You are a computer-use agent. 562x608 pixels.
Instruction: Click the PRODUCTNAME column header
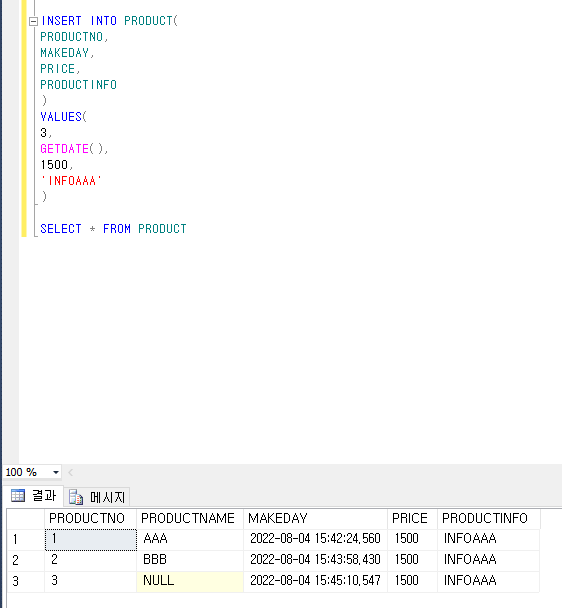click(190, 518)
